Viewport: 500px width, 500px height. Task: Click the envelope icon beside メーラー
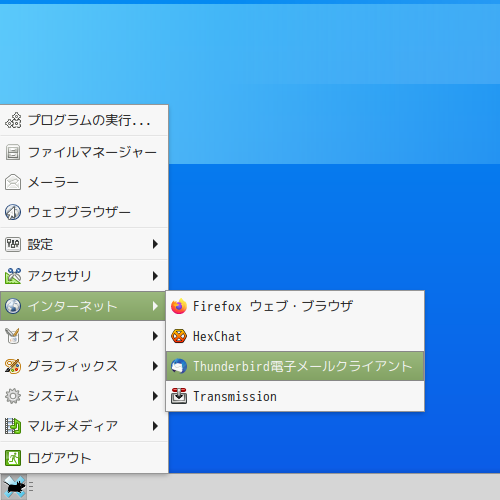pyautogui.click(x=13, y=182)
